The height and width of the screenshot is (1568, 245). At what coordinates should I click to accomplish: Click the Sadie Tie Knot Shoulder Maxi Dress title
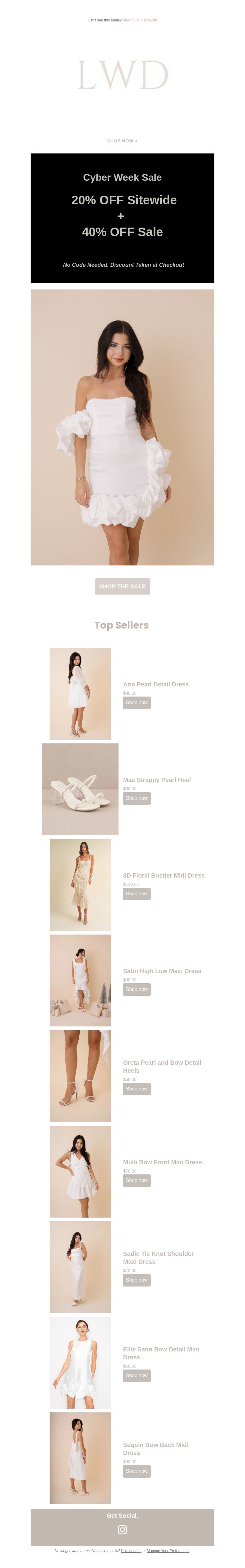point(158,1258)
